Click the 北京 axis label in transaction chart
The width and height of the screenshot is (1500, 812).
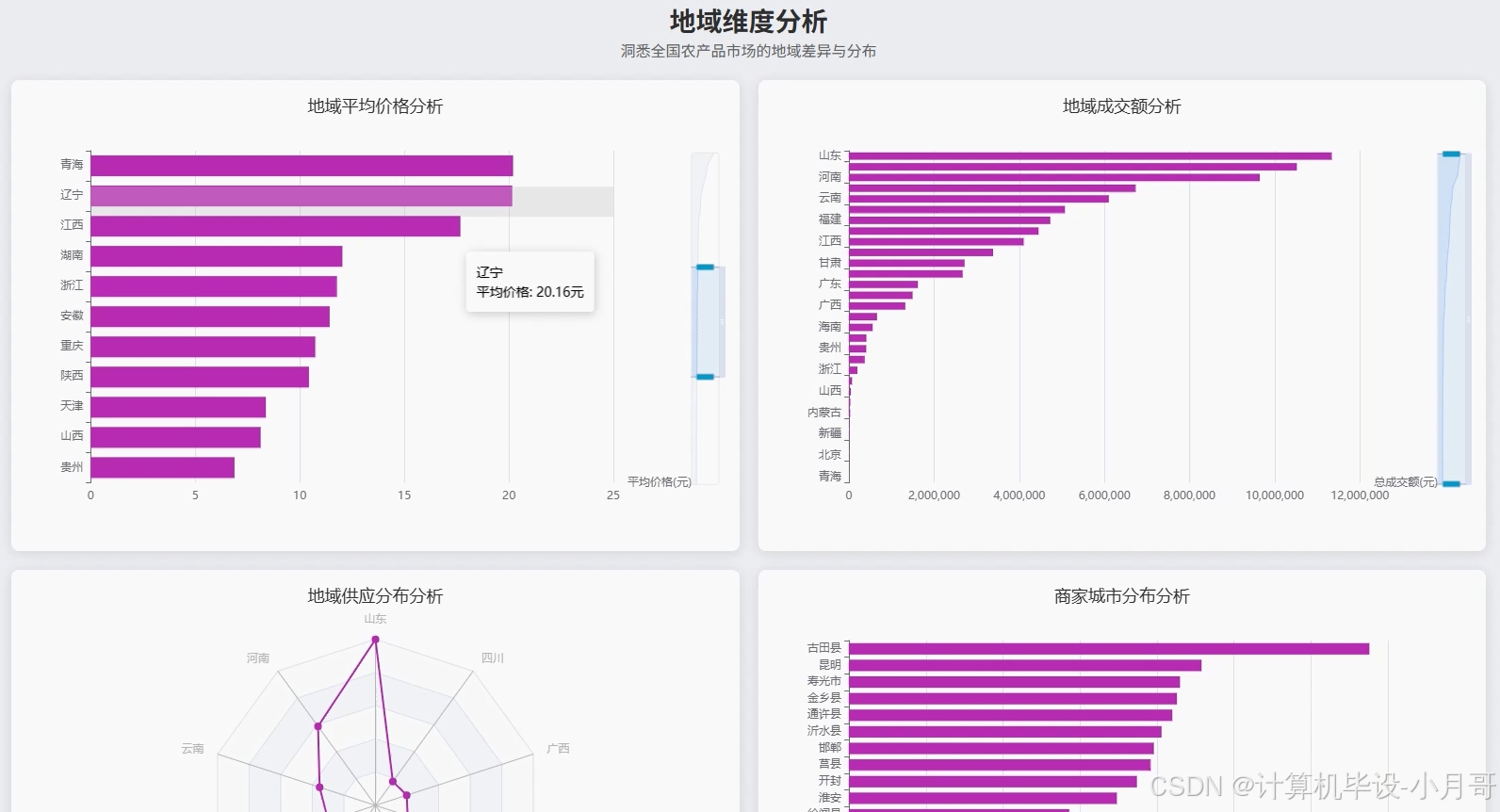(x=829, y=455)
